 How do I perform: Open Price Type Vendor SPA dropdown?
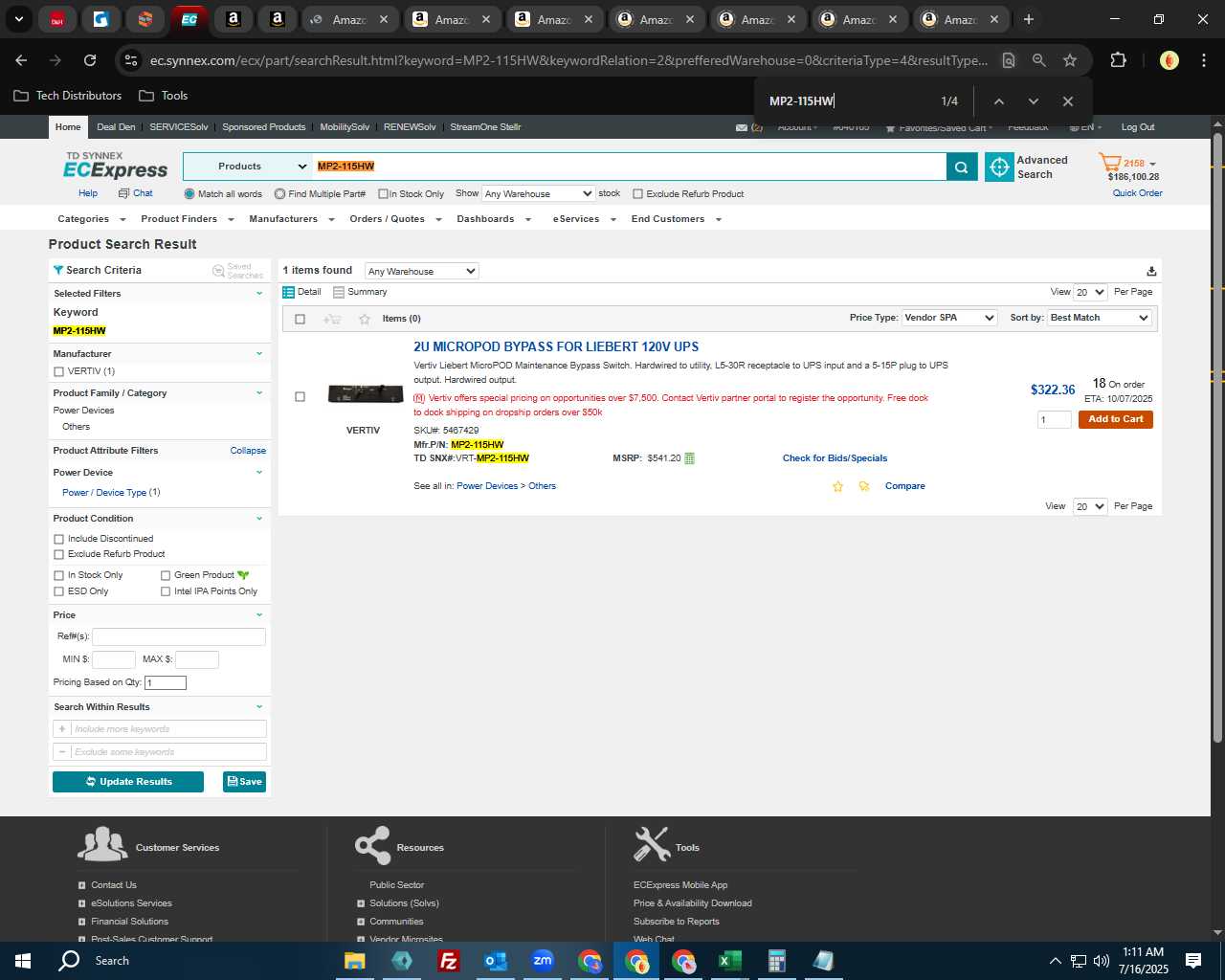tap(949, 318)
